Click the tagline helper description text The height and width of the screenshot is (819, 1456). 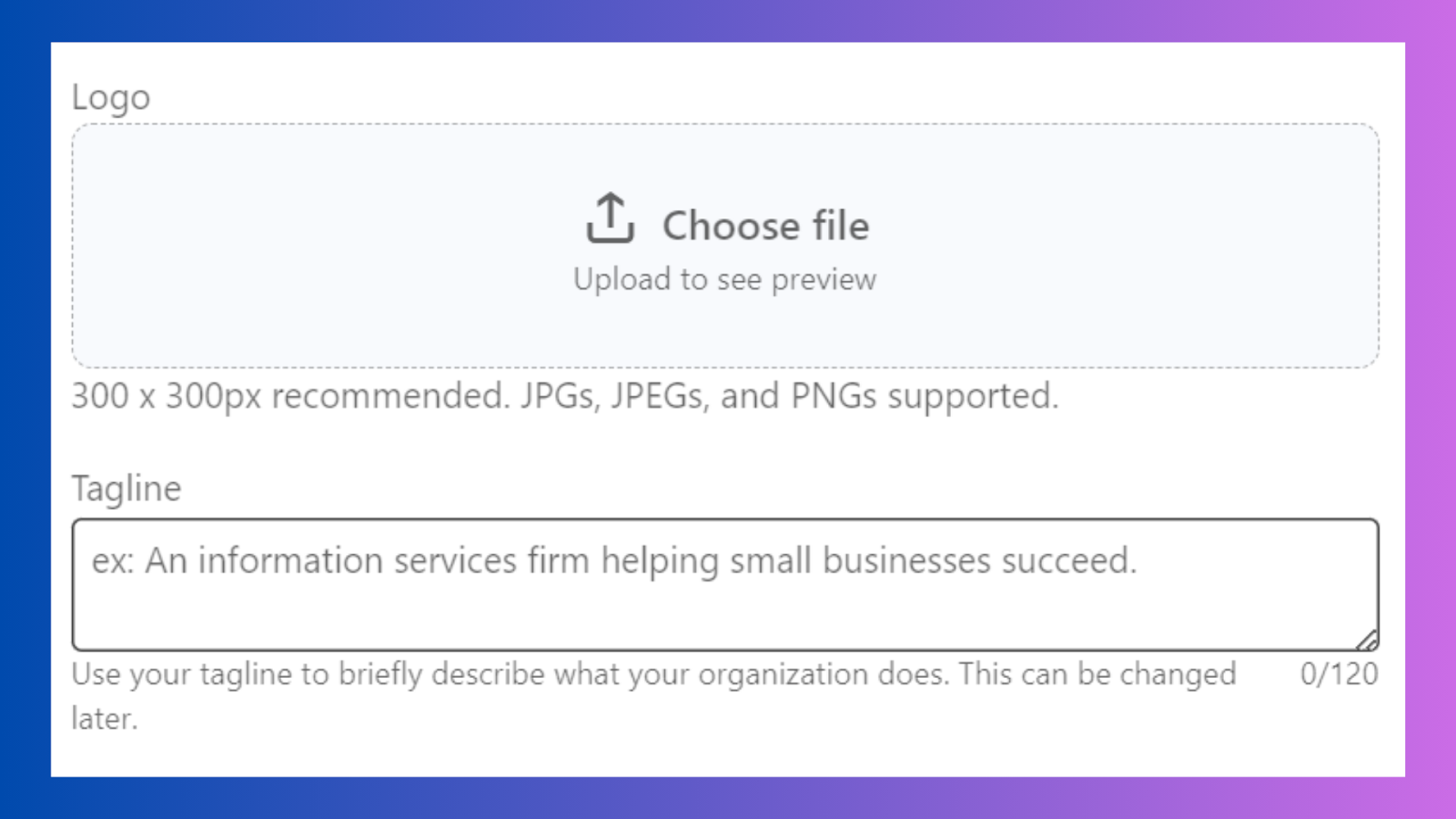pos(653,696)
